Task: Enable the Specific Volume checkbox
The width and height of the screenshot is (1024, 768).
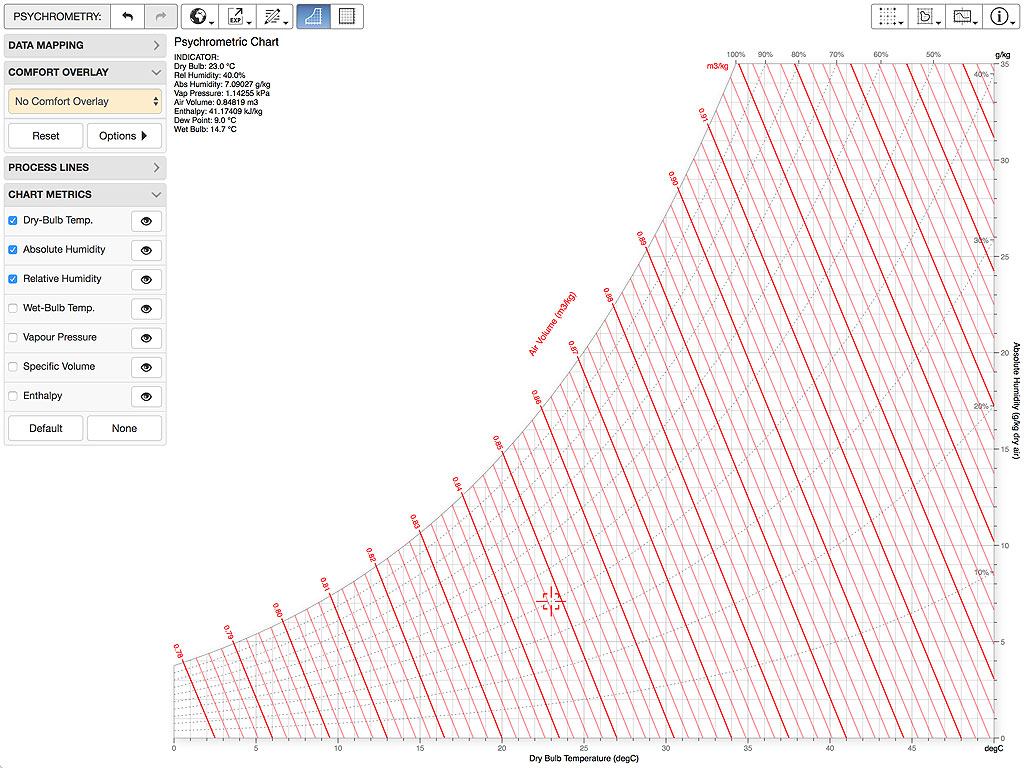Action: (x=12, y=367)
